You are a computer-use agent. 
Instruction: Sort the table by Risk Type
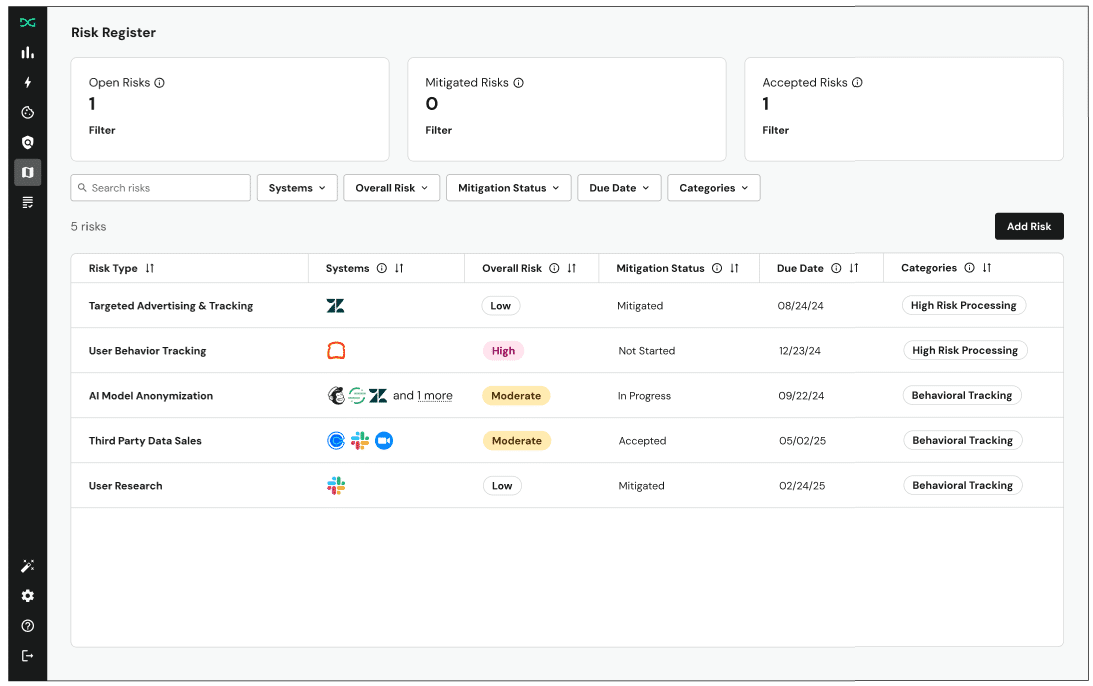coord(150,268)
